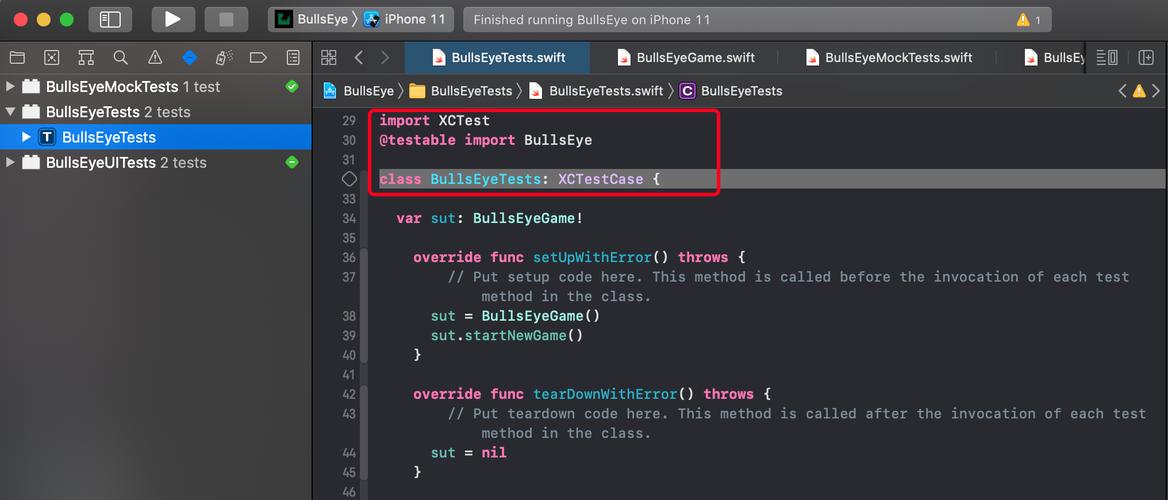Jump to previous issue arrow

tap(1123, 91)
